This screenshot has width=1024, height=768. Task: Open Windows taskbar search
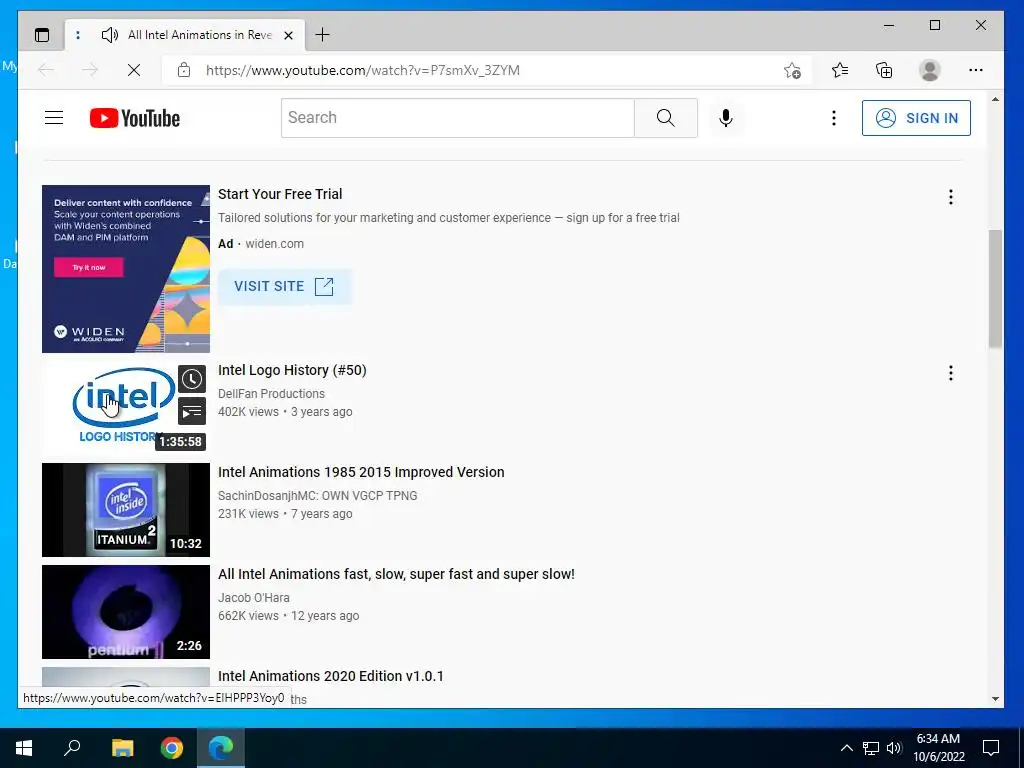coord(72,748)
